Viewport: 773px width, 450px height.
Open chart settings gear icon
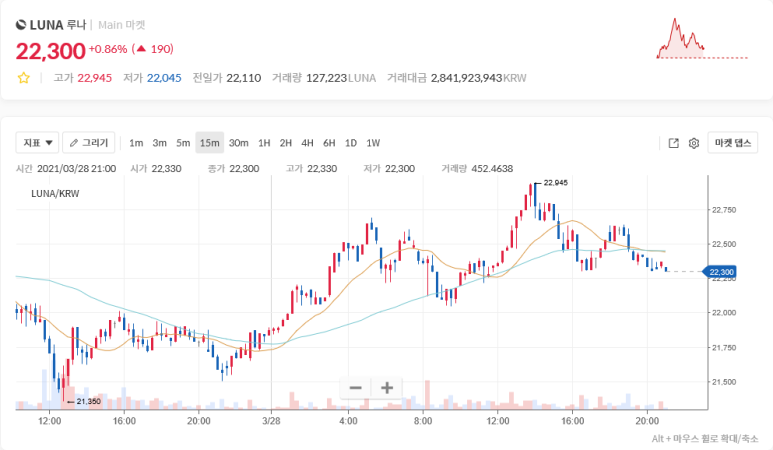click(x=694, y=143)
